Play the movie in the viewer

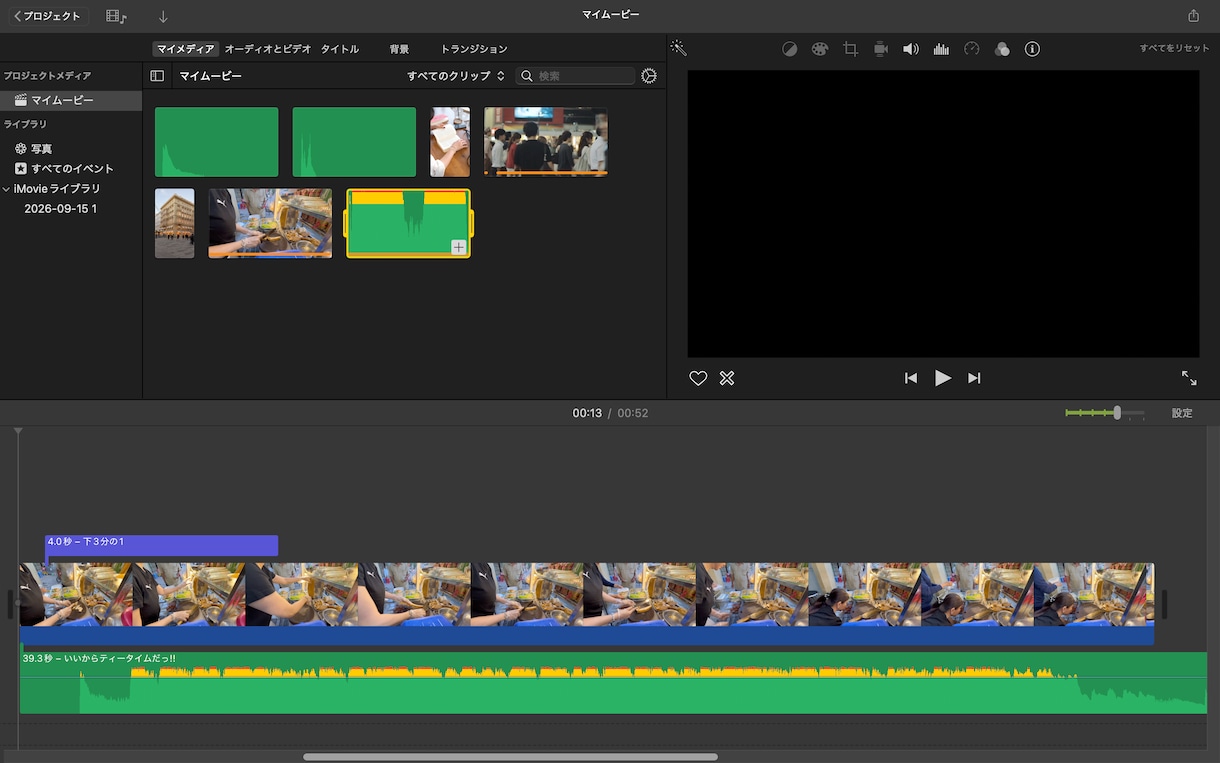(x=943, y=378)
